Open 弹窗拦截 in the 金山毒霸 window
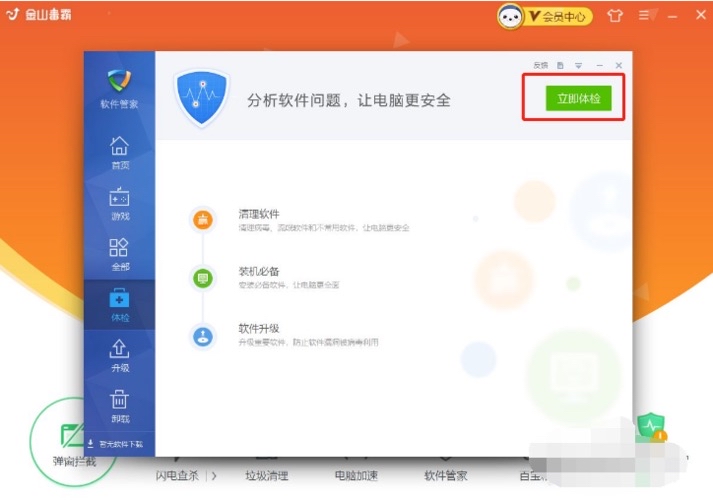 [x=74, y=443]
